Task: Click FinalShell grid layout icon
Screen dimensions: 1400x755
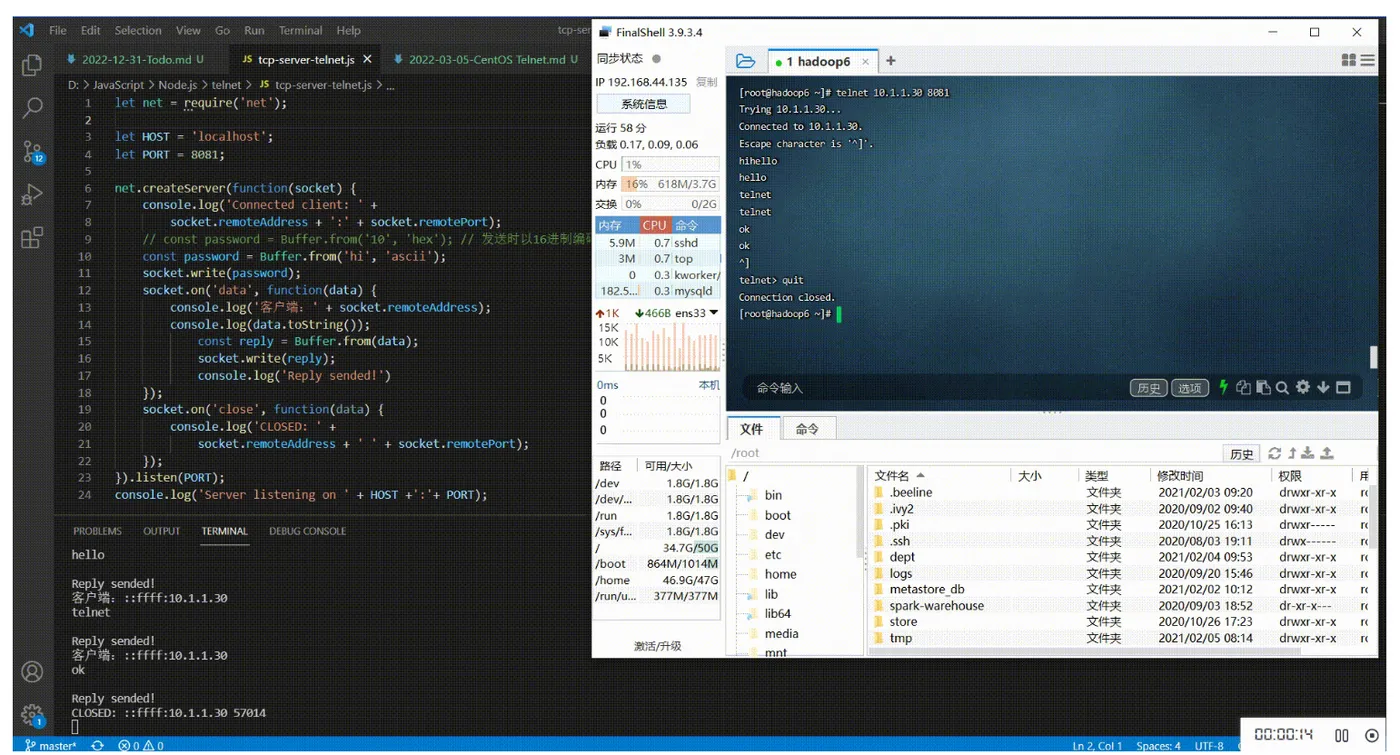Action: pos(1349,61)
